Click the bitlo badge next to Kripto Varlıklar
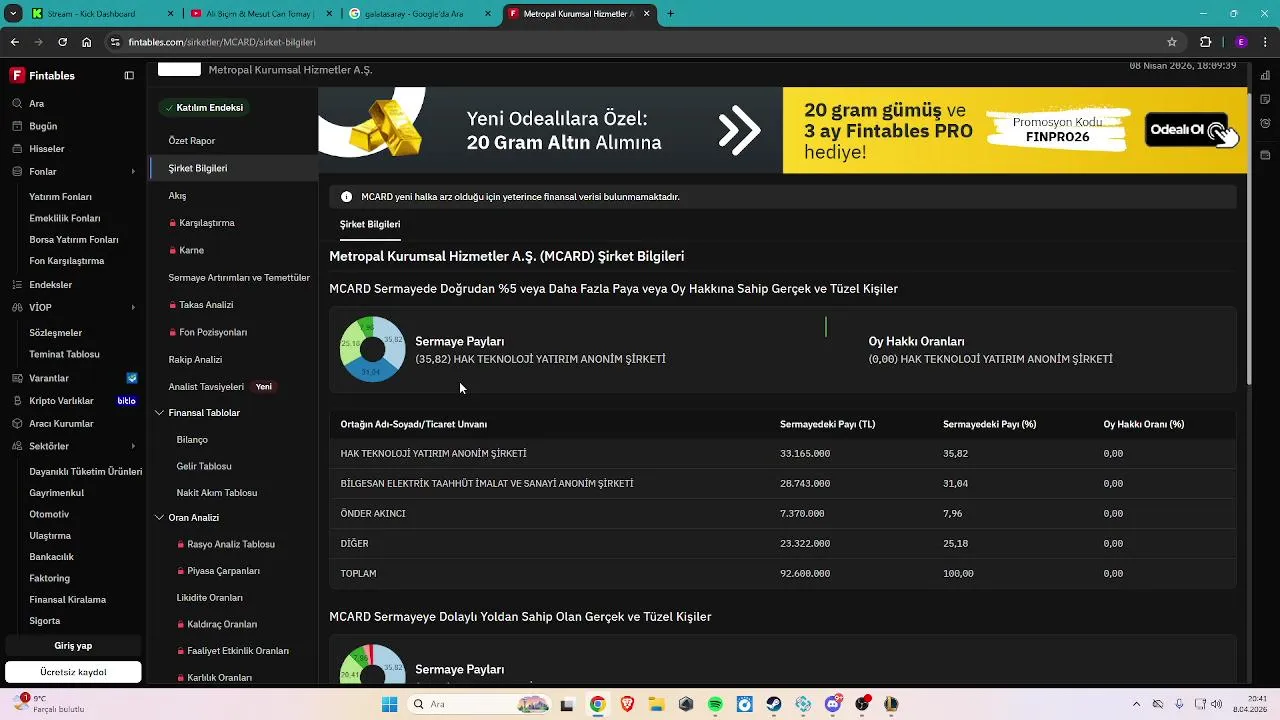The image size is (1280, 720). tap(127, 401)
